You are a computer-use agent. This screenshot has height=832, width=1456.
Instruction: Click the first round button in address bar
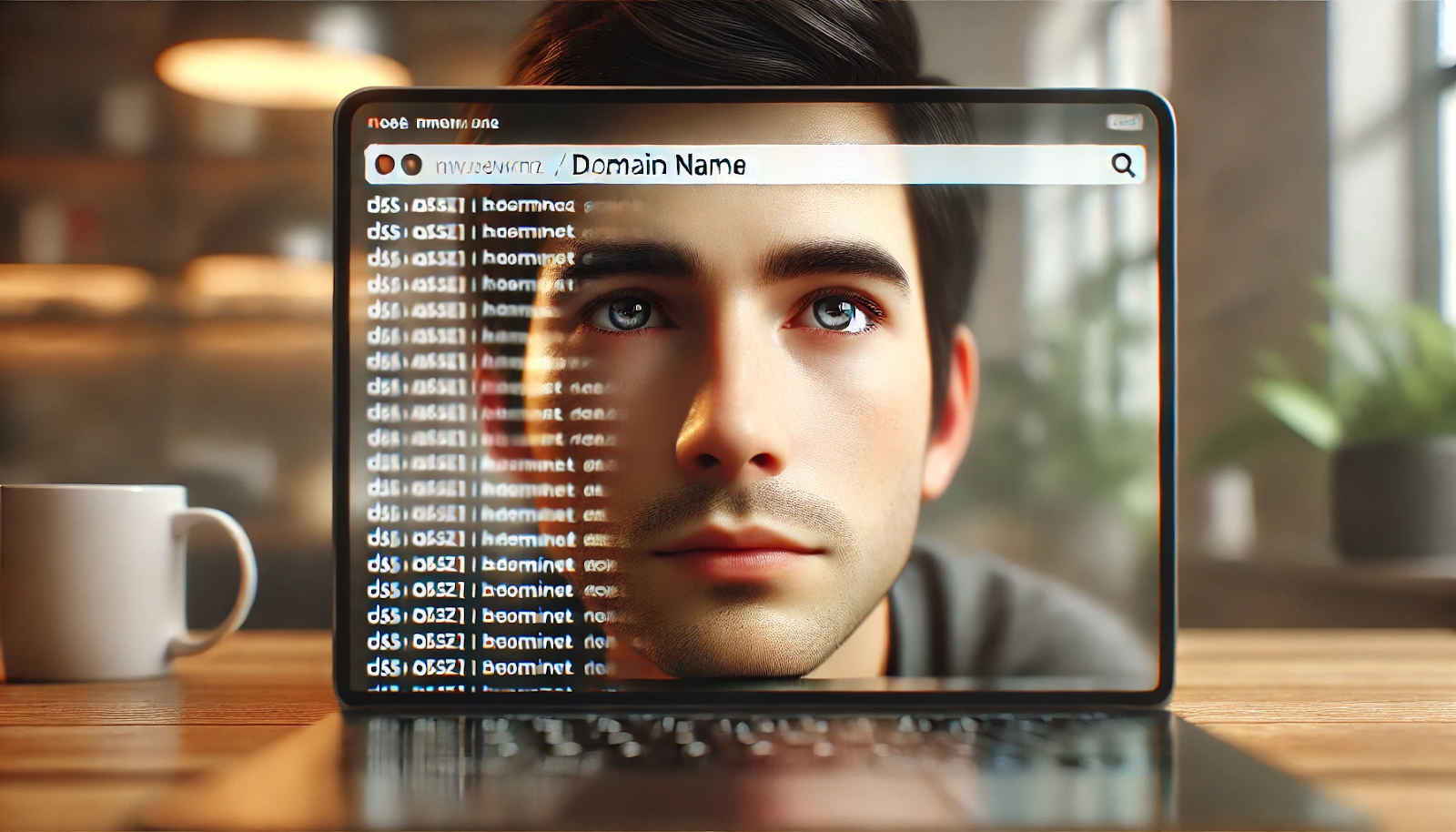click(x=385, y=165)
